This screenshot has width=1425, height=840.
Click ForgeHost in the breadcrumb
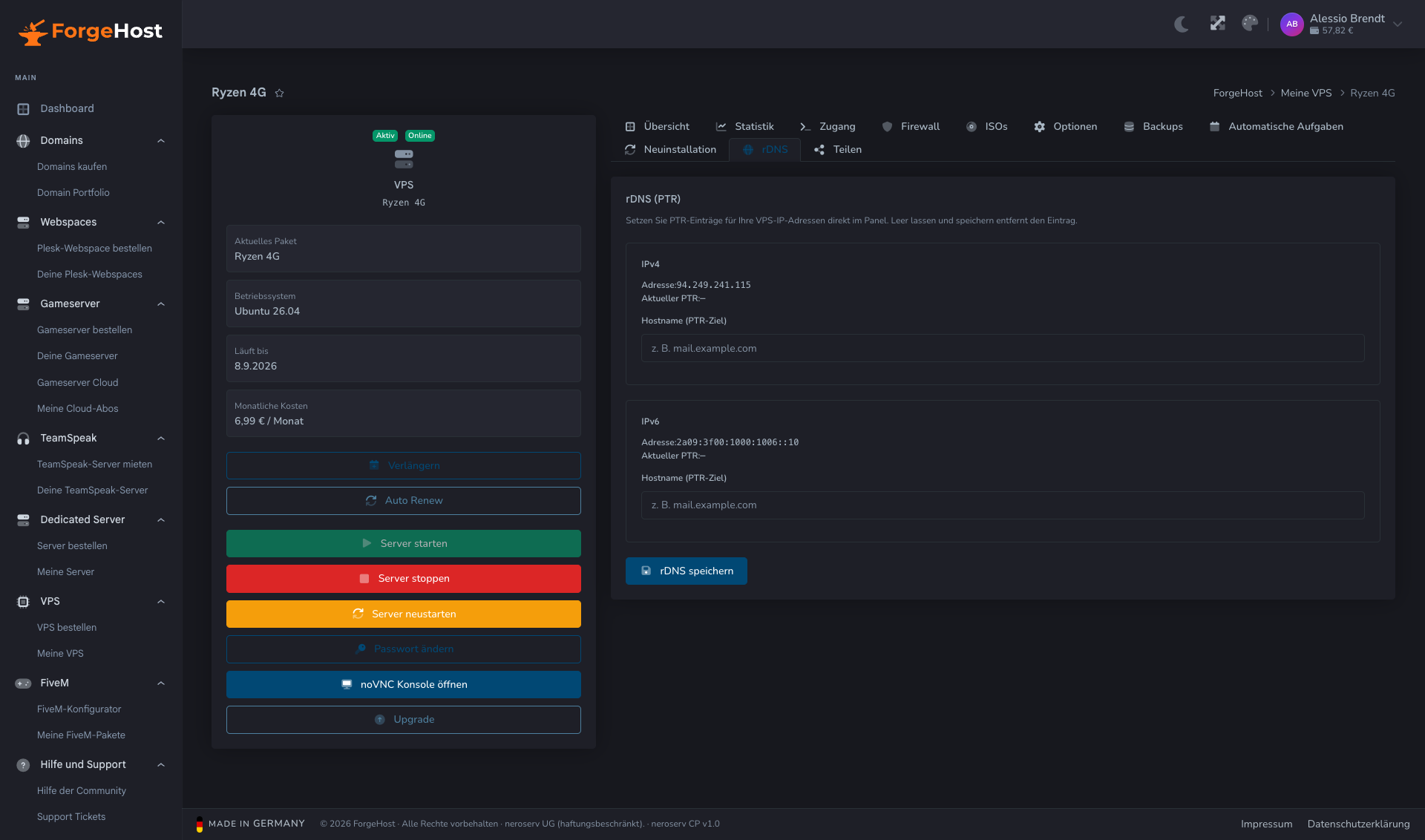(1237, 93)
